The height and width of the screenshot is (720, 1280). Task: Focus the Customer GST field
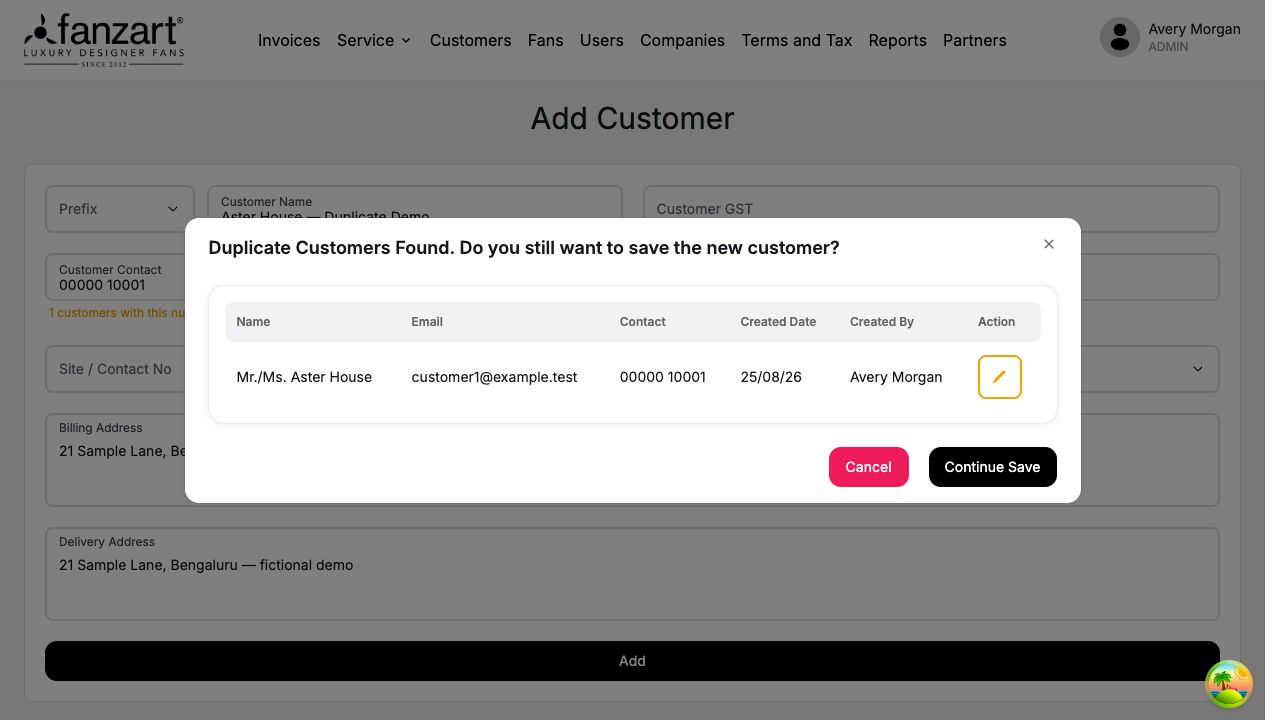click(x=931, y=209)
